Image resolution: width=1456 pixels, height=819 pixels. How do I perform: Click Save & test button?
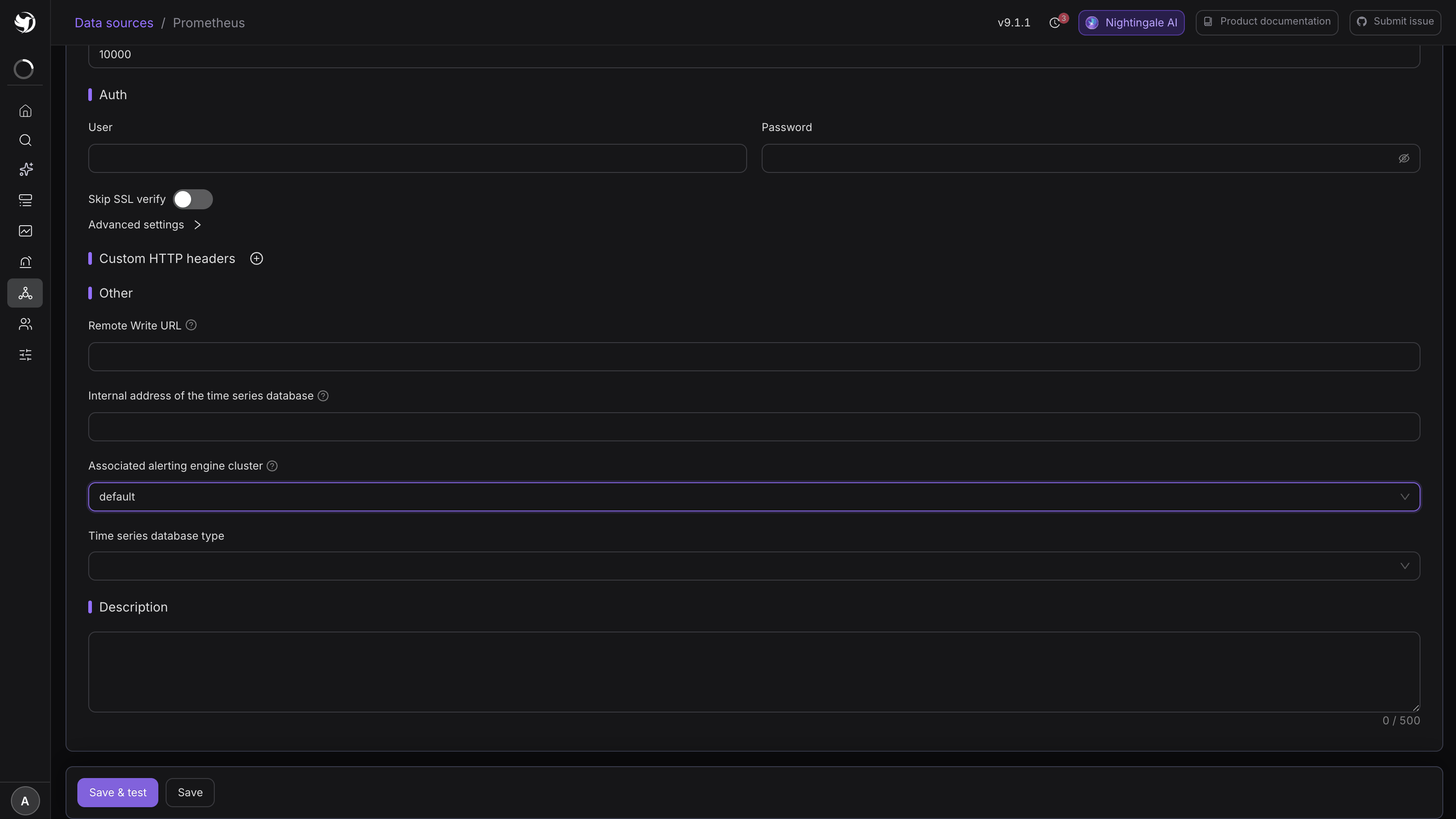click(117, 793)
